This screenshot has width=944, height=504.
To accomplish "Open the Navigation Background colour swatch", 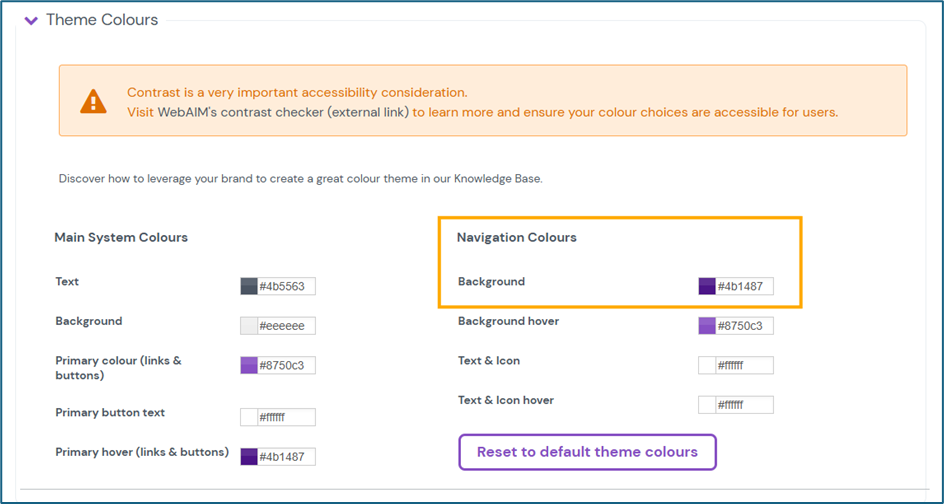I will (707, 287).
